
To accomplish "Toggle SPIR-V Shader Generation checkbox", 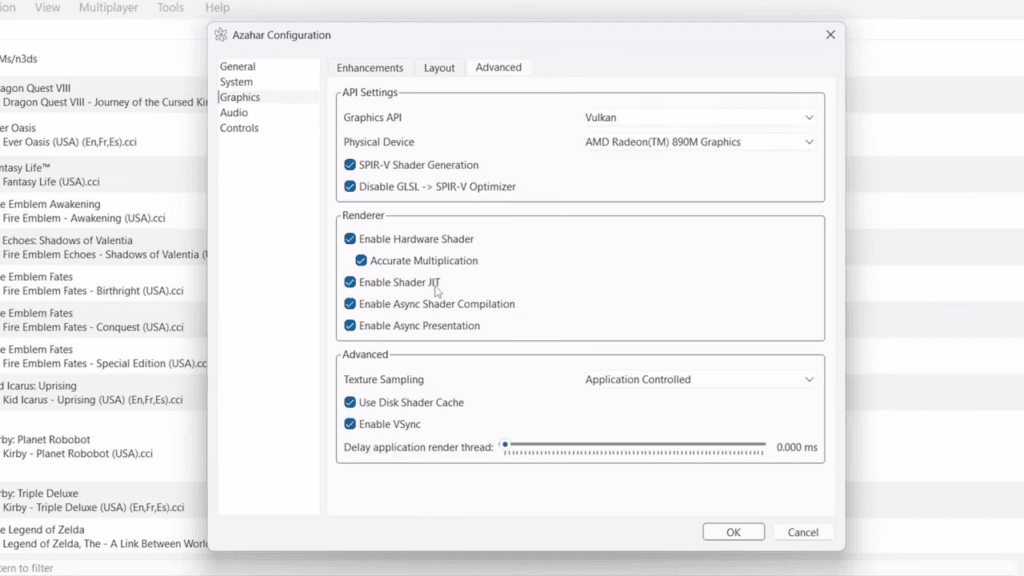I will click(x=350, y=165).
